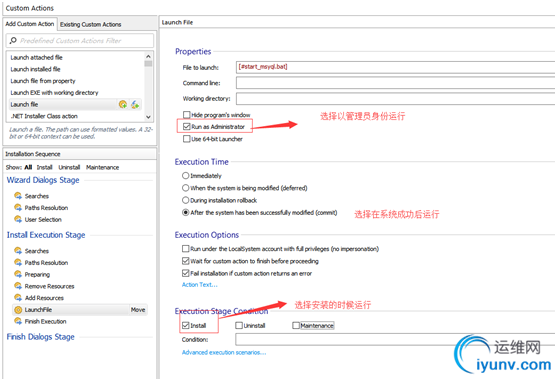
Task: Click the Searches icon under Wizard Dialogs Stage
Action: (x=18, y=196)
